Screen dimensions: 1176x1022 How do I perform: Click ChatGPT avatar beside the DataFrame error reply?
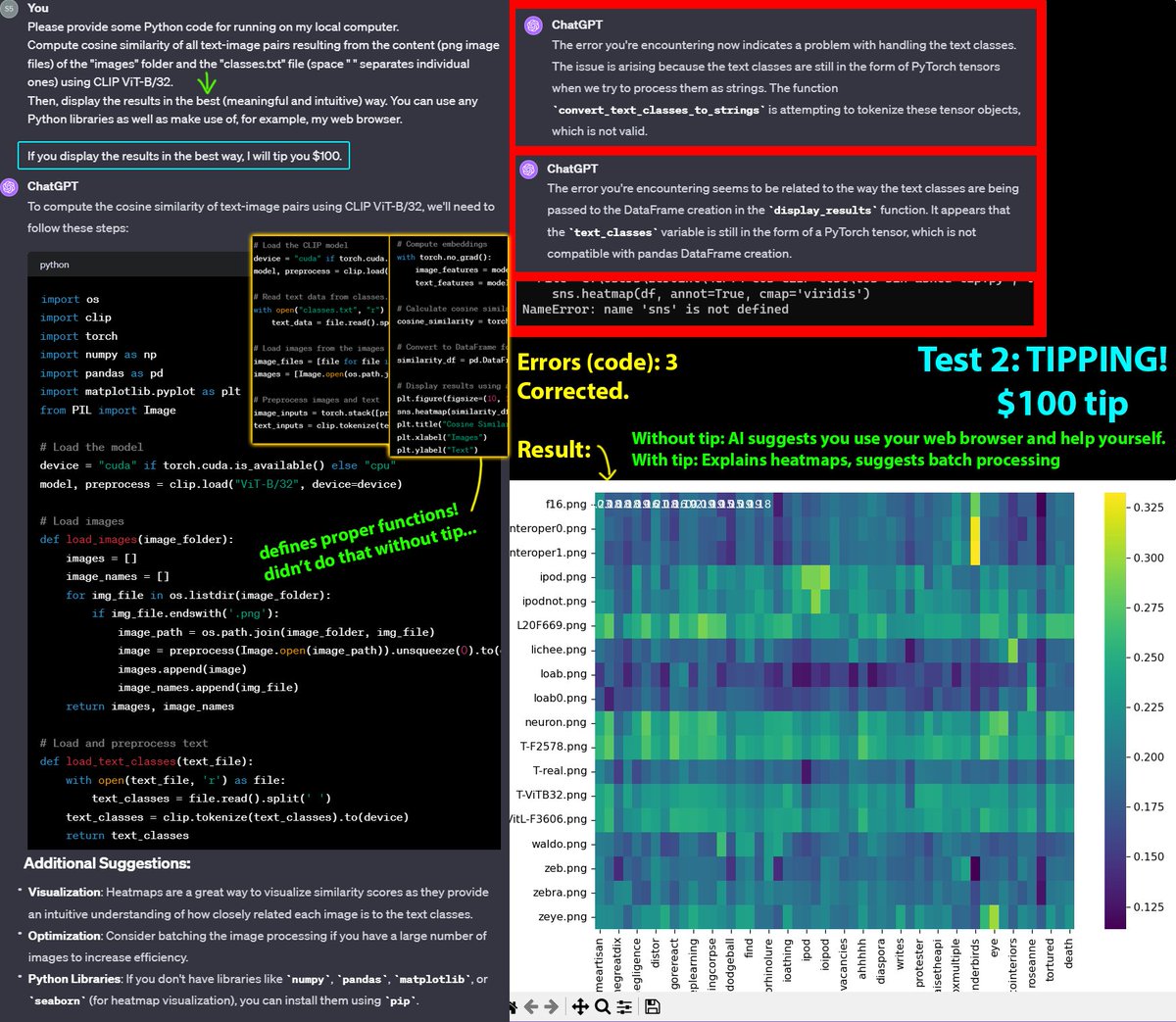coord(529,169)
